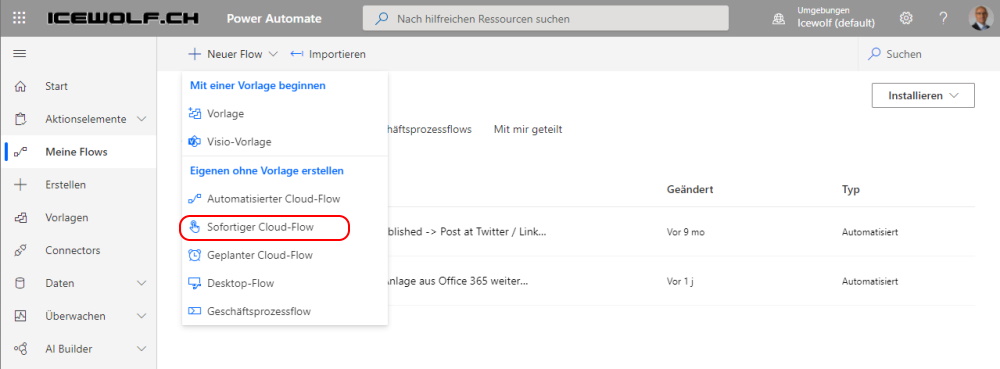
Task: Click the plus icon of Neuer Flow
Action: click(195, 54)
